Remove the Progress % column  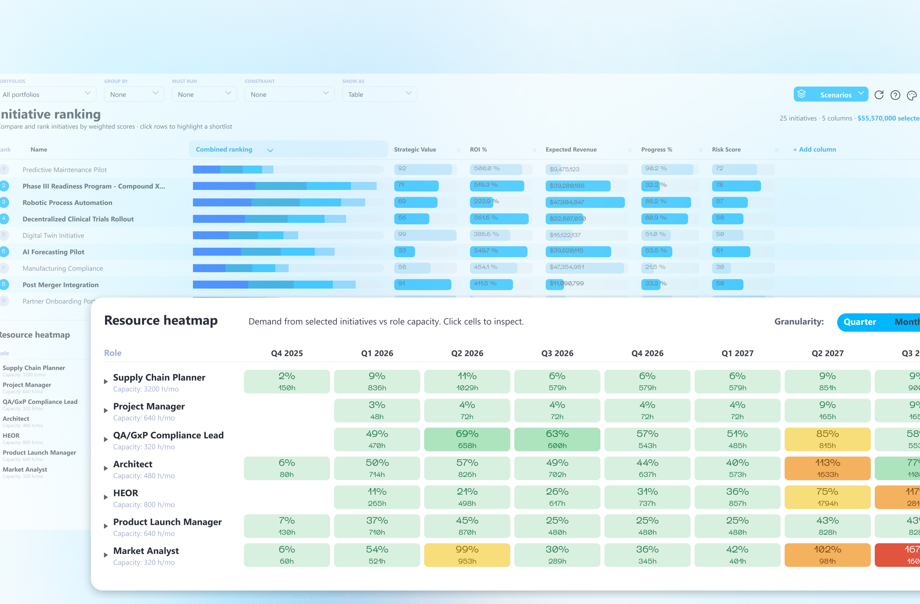tap(701, 150)
